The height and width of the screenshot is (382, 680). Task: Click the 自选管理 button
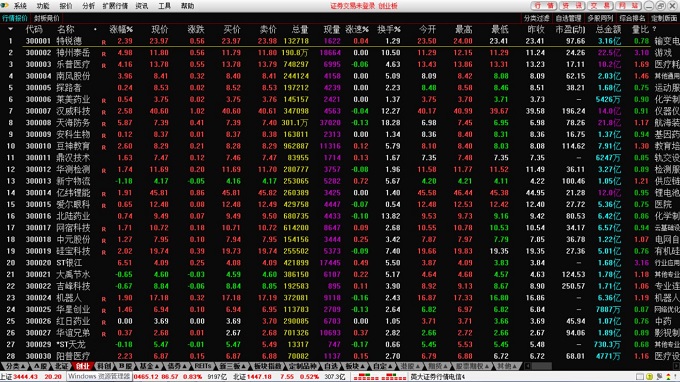tap(568, 18)
